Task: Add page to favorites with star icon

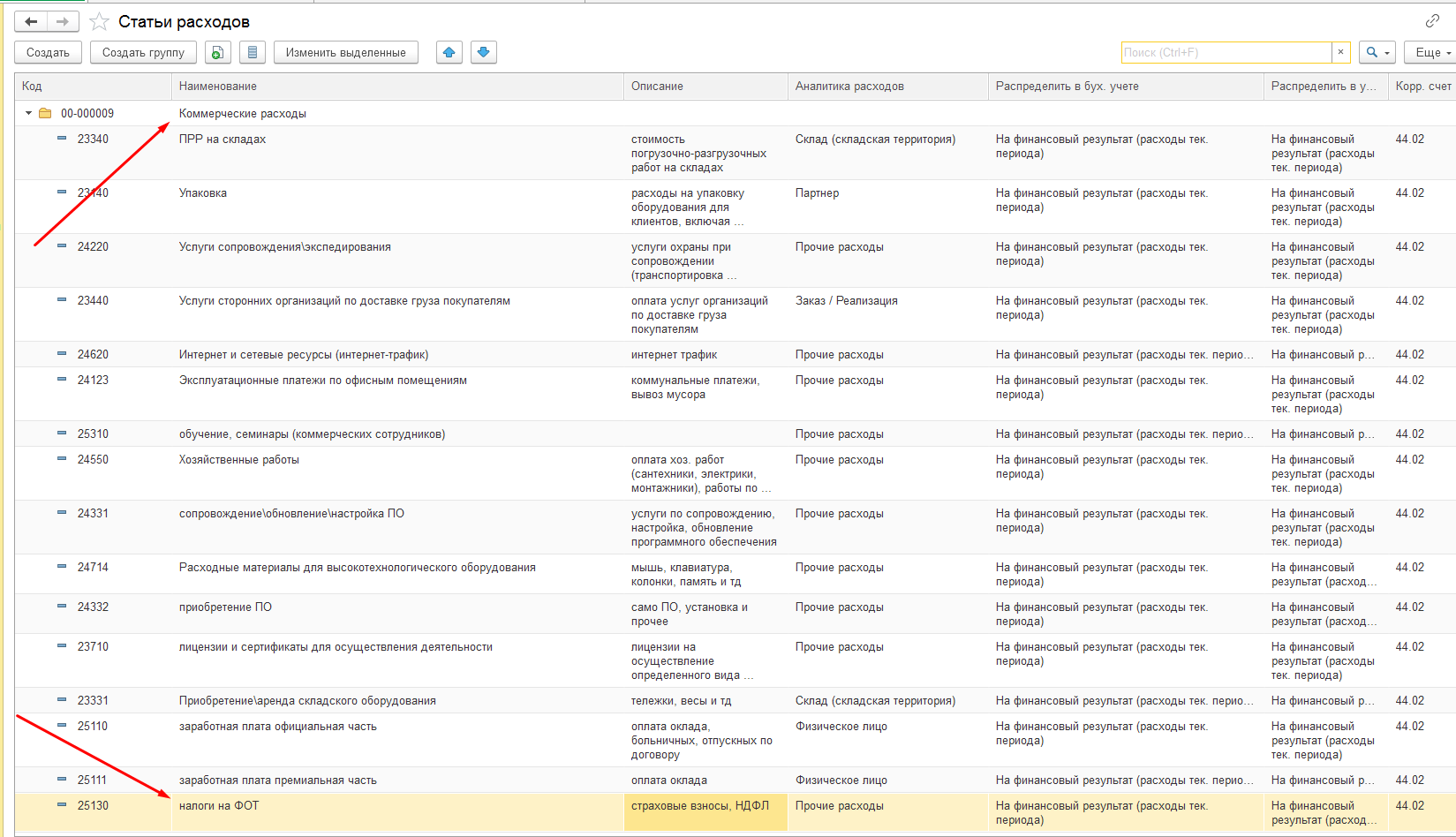Action: pos(100,21)
